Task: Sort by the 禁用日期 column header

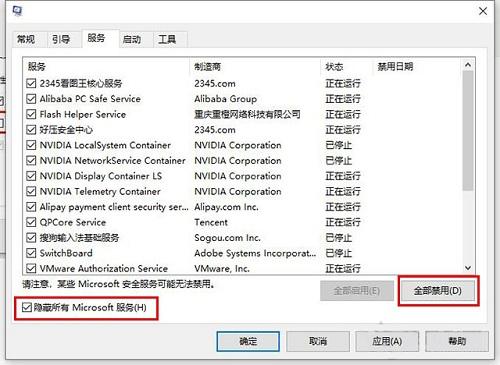Action: click(x=417, y=67)
